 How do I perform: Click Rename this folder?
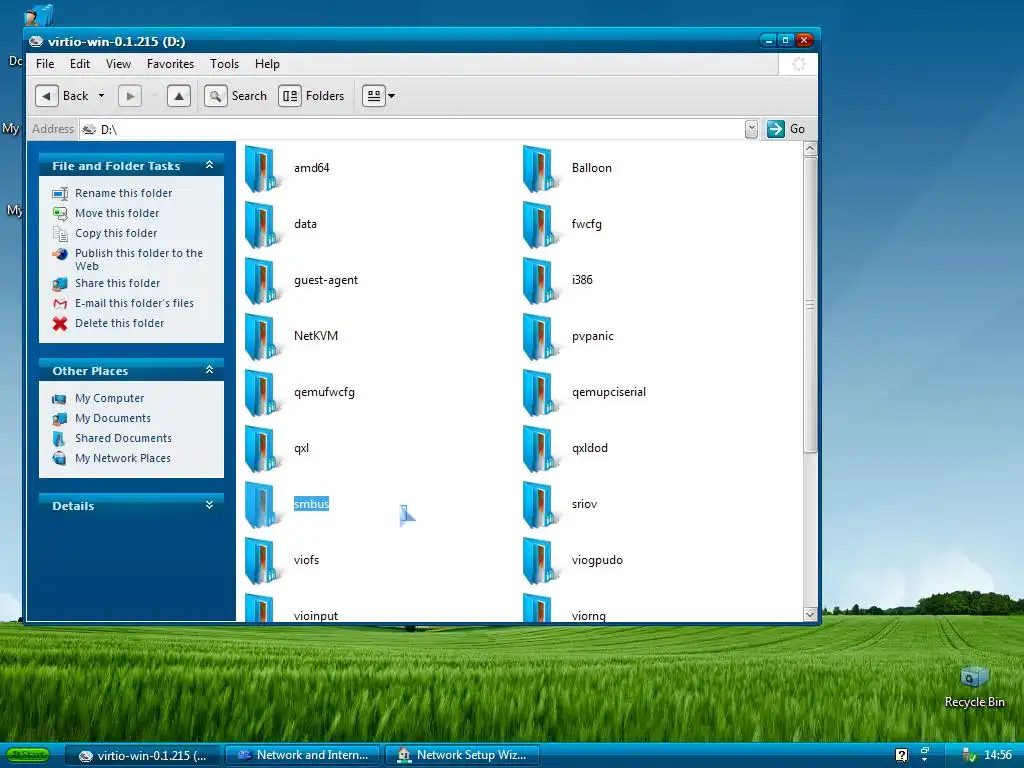123,193
